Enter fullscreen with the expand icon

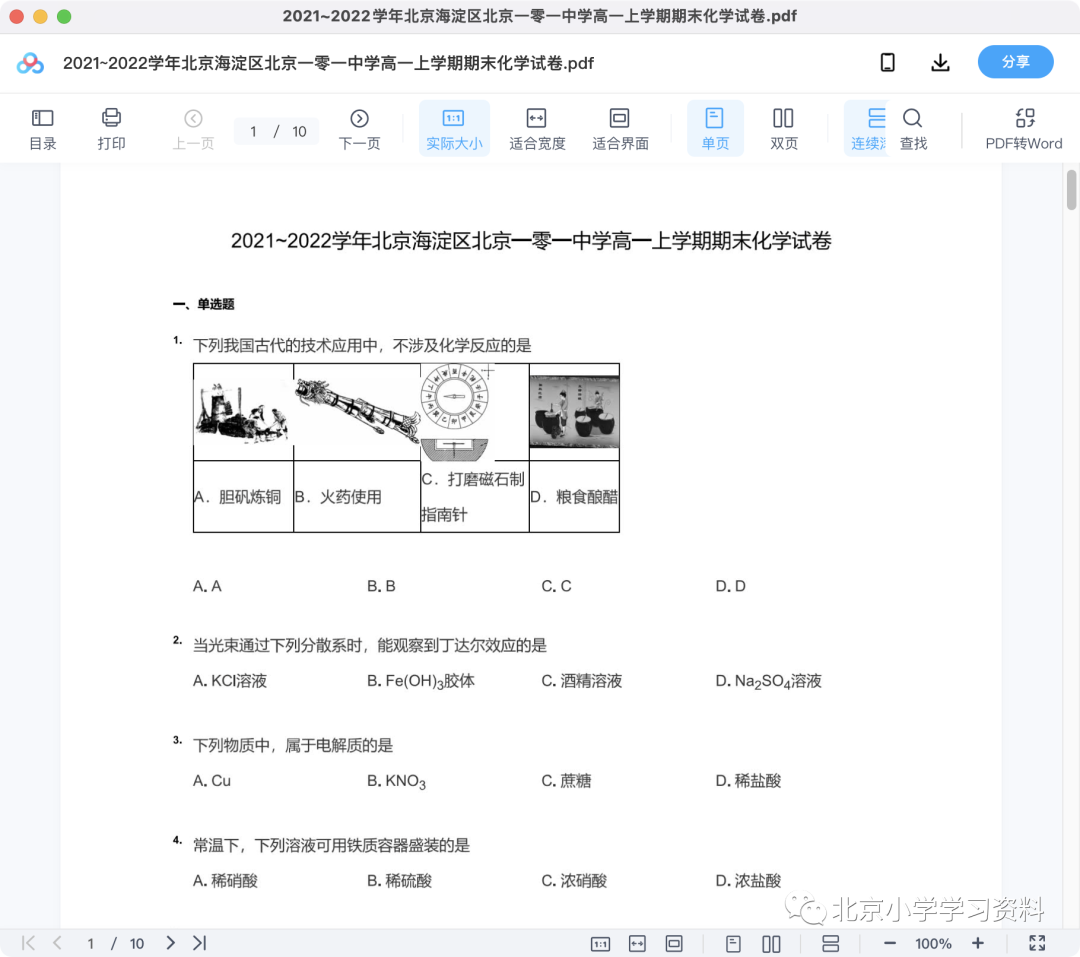pyautogui.click(x=1037, y=943)
